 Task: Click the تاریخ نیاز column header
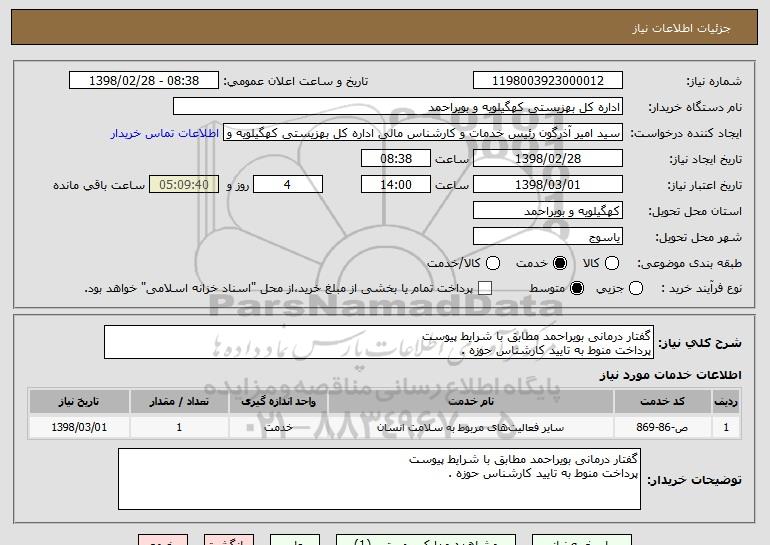[x=79, y=402]
